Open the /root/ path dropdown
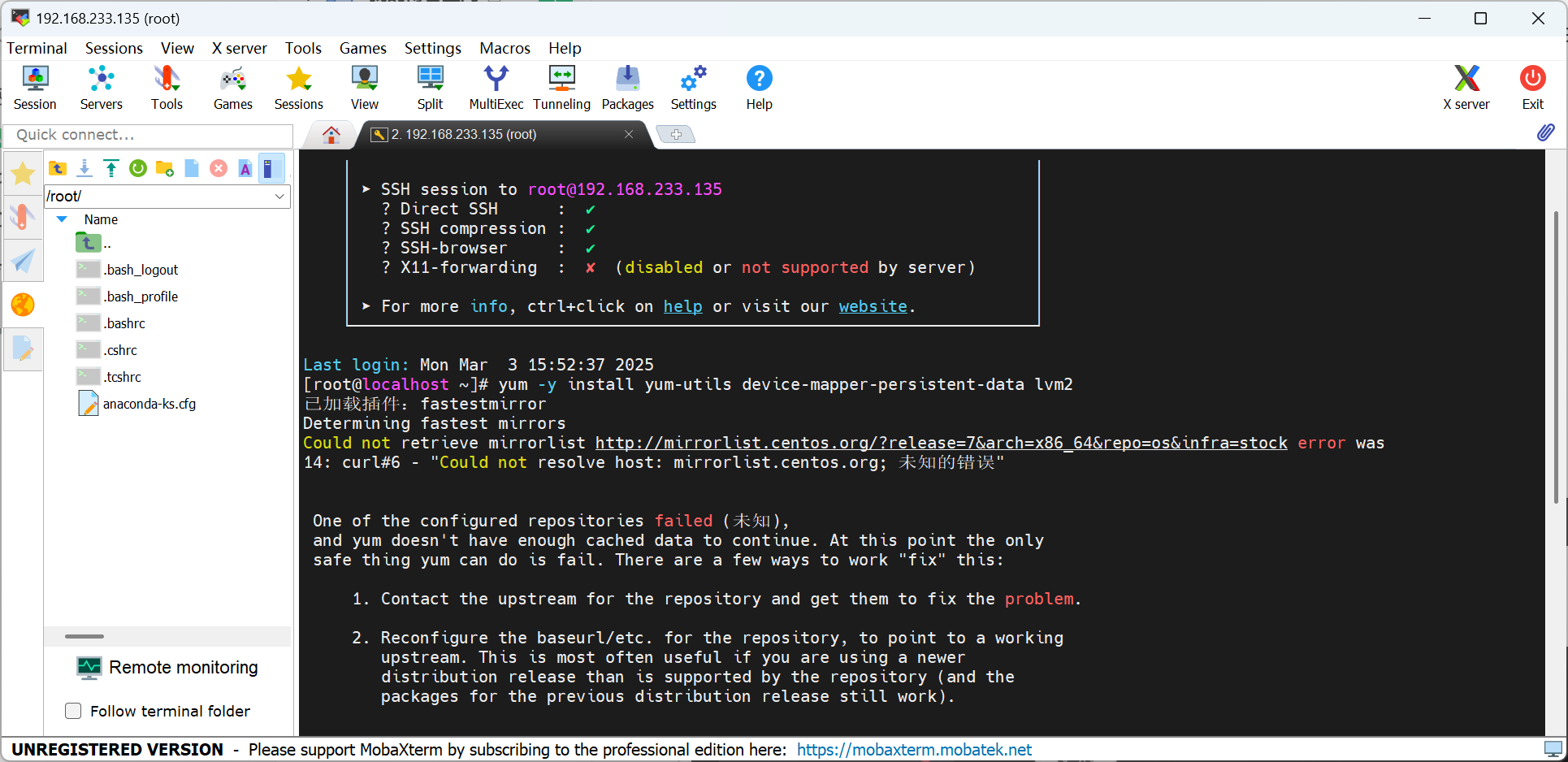 click(279, 196)
